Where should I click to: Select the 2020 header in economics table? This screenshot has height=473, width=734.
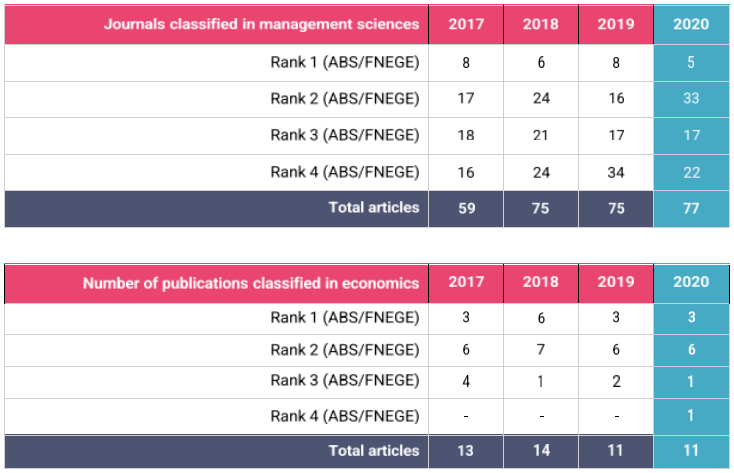(x=691, y=283)
